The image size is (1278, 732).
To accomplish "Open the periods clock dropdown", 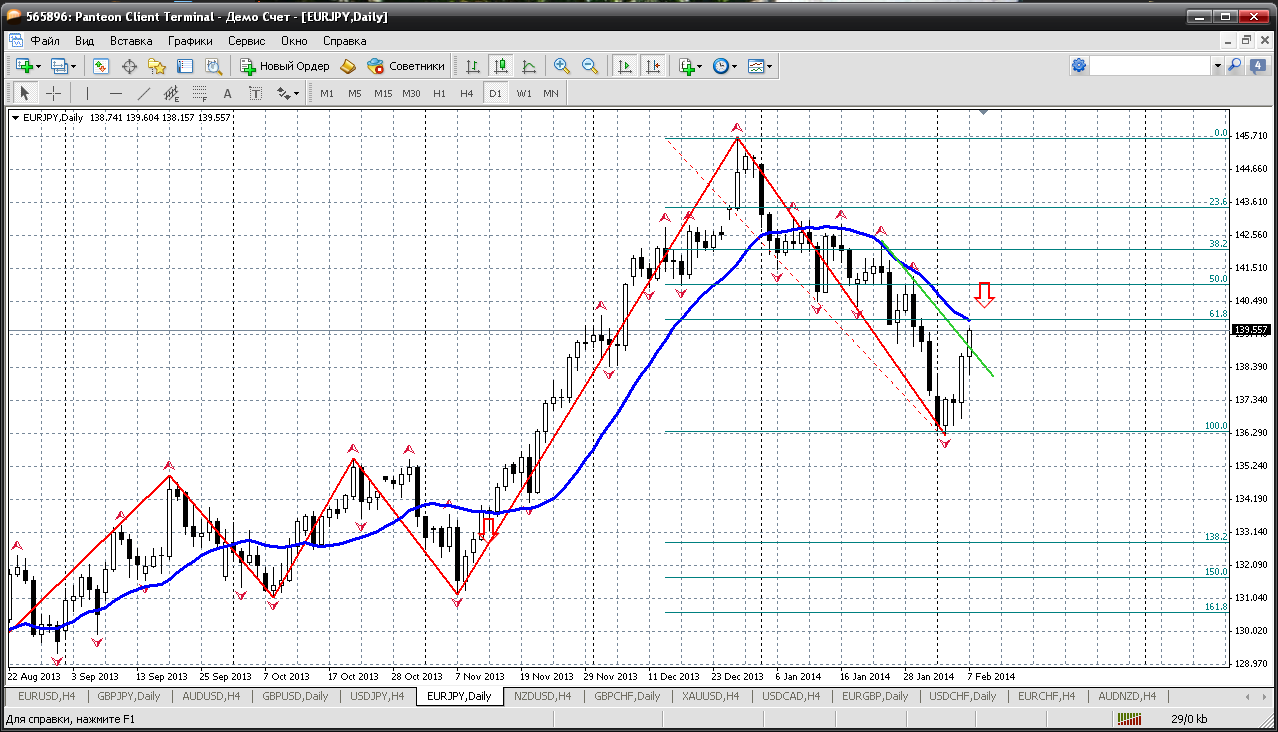I will click(x=725, y=66).
